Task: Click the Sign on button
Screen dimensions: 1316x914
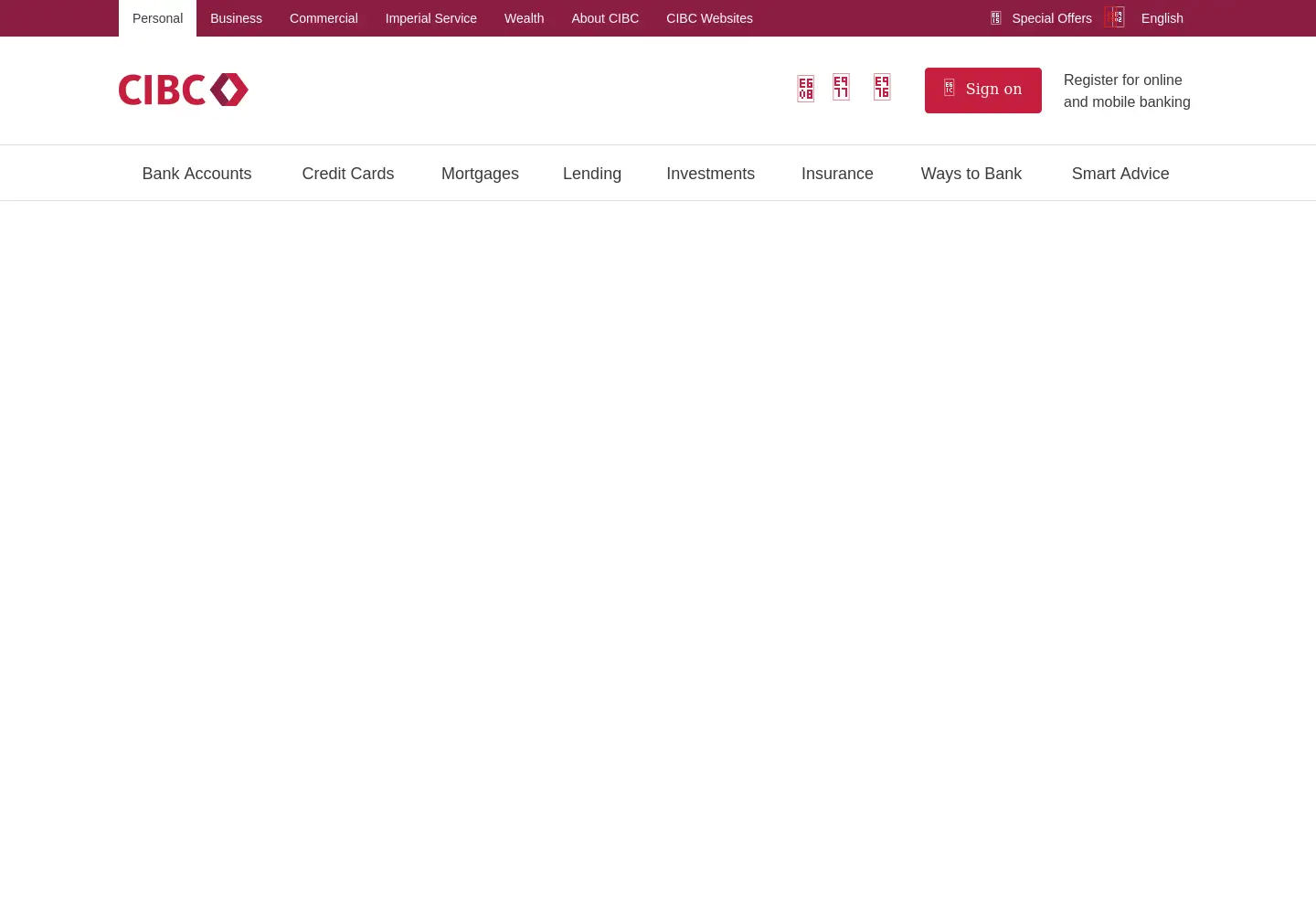Action: pyautogui.click(x=983, y=90)
